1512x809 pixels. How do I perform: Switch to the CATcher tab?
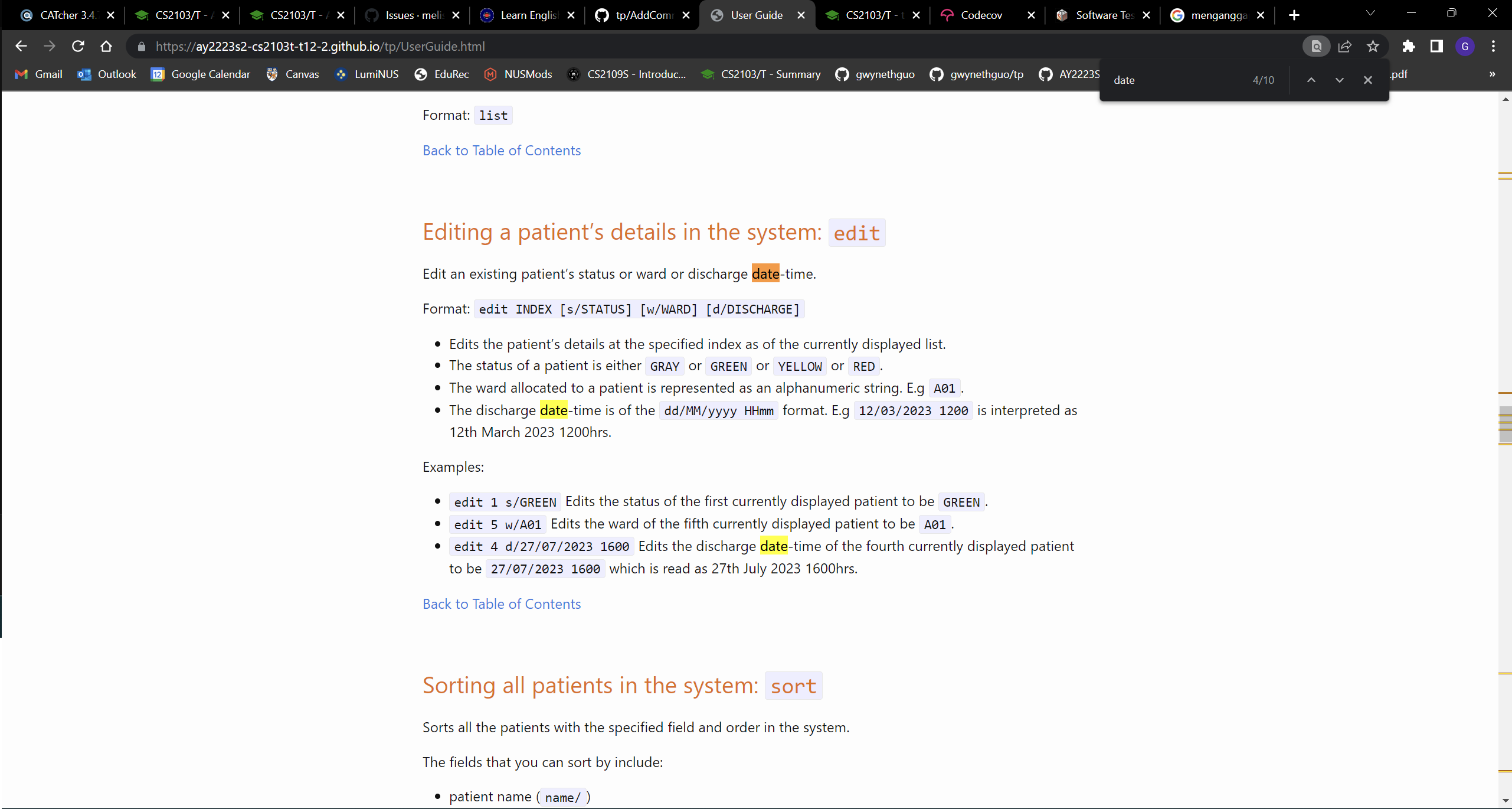coord(65,15)
